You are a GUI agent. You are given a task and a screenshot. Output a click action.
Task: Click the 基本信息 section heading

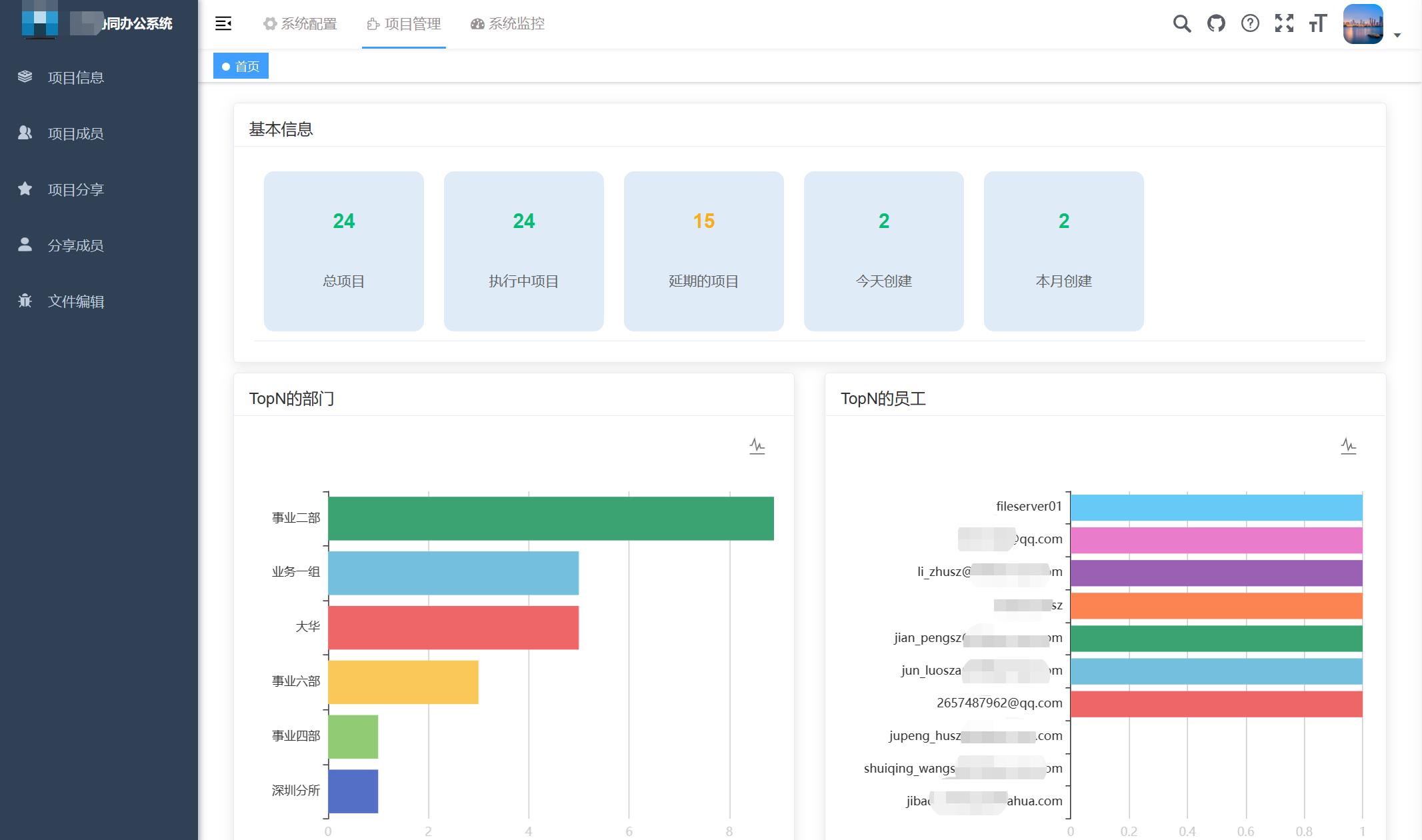pos(281,129)
